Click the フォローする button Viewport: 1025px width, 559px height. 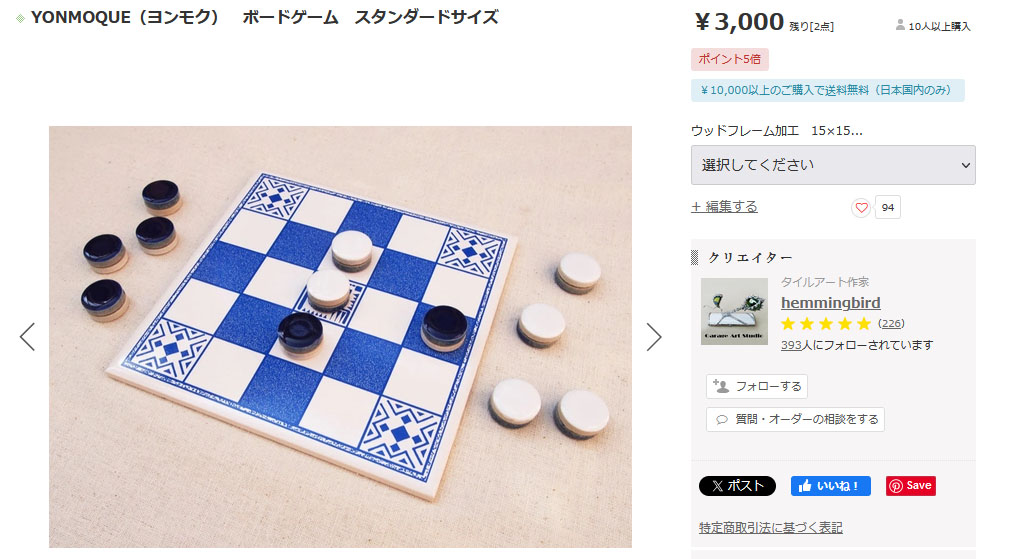point(757,386)
